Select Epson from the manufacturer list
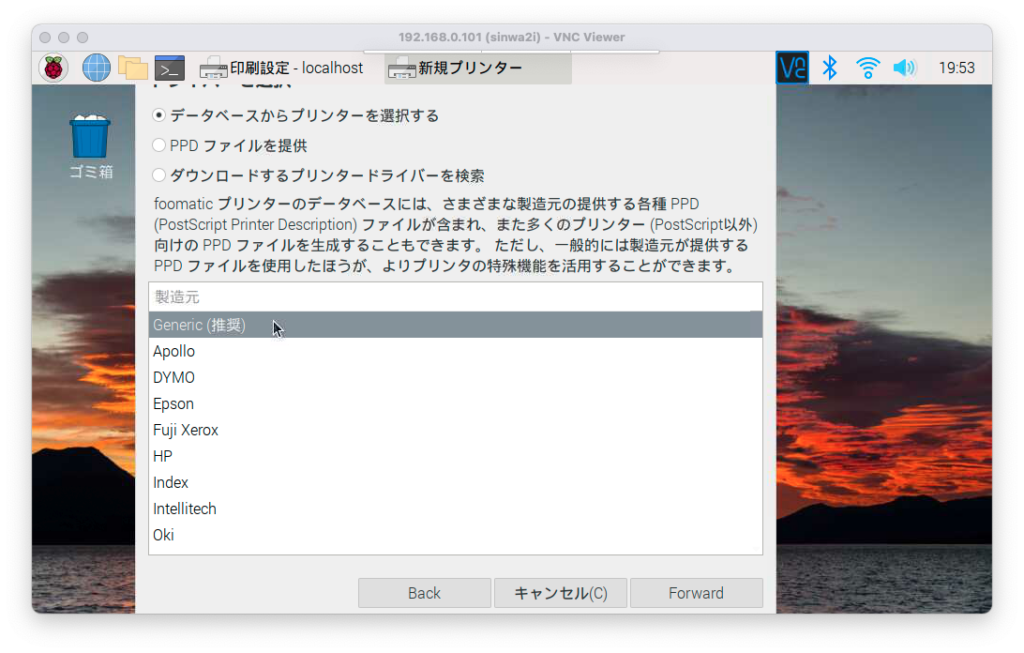The height and width of the screenshot is (653, 1024). [174, 404]
